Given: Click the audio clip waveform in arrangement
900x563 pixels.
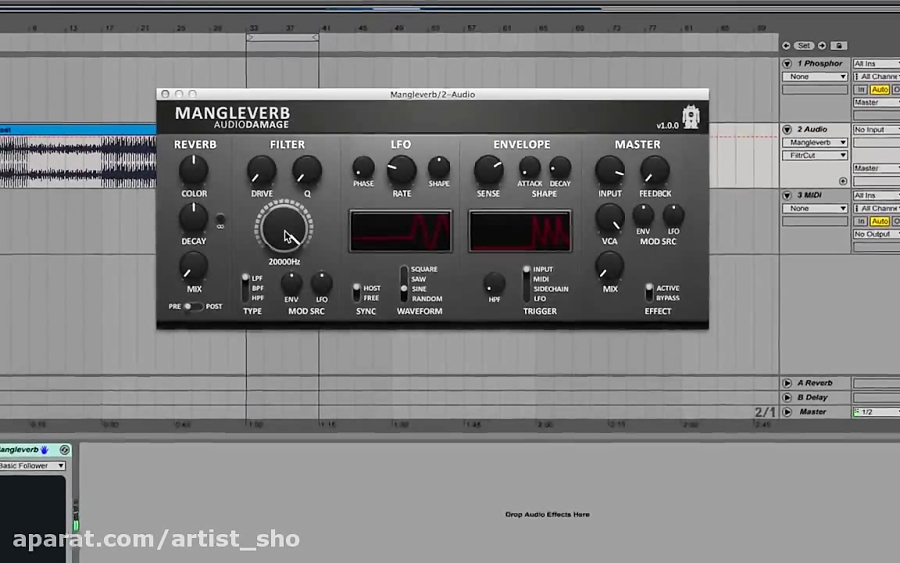Looking at the screenshot, I should click(x=78, y=162).
